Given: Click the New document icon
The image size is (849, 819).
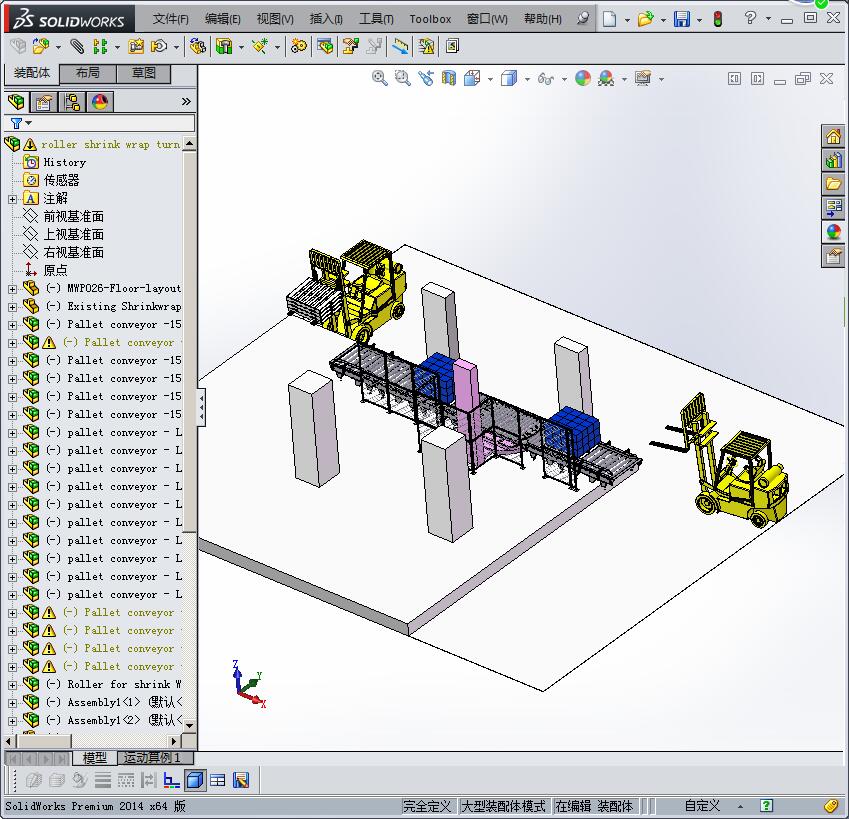Looking at the screenshot, I should 610,19.
